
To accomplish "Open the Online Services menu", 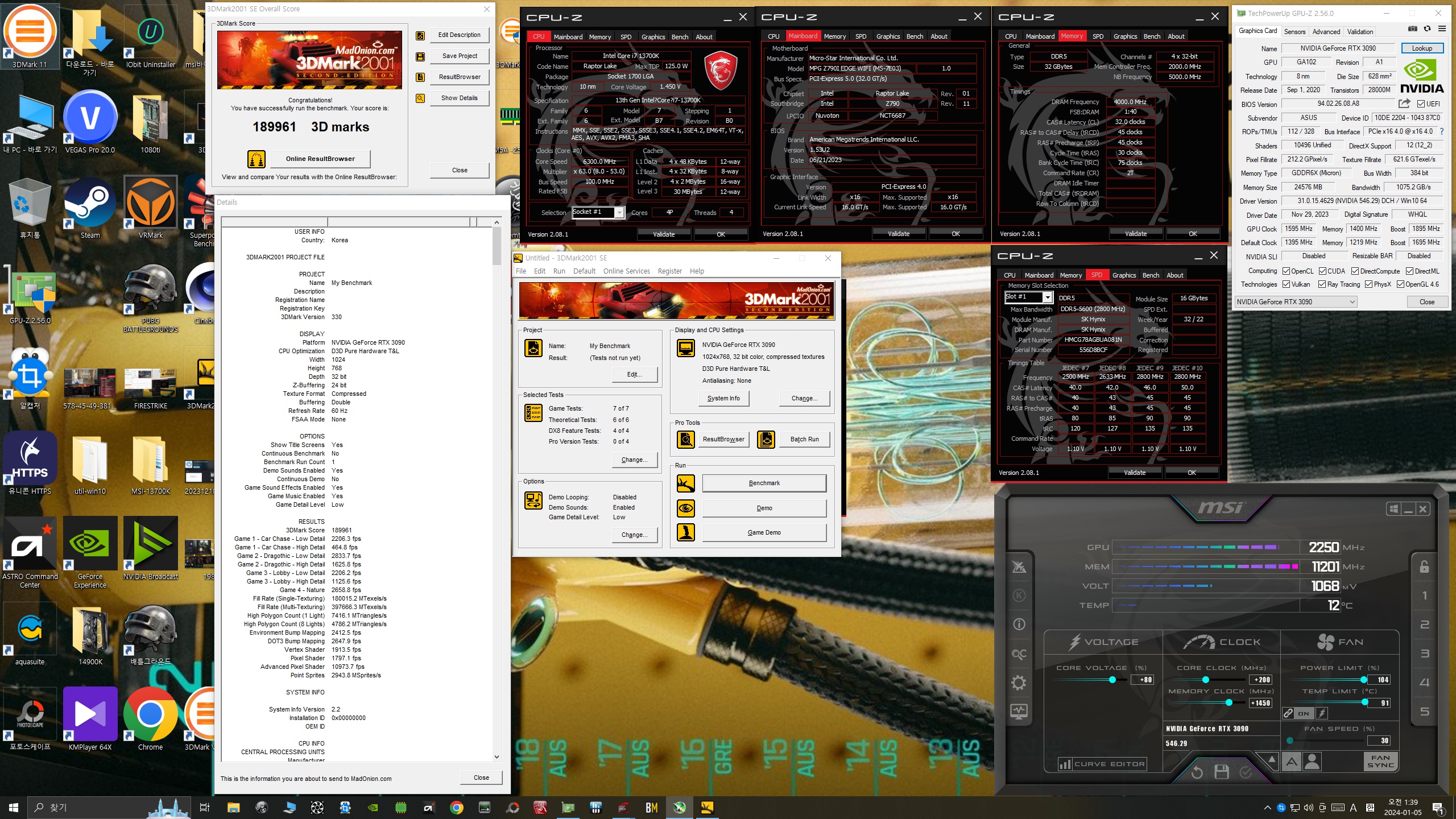I will [626, 271].
